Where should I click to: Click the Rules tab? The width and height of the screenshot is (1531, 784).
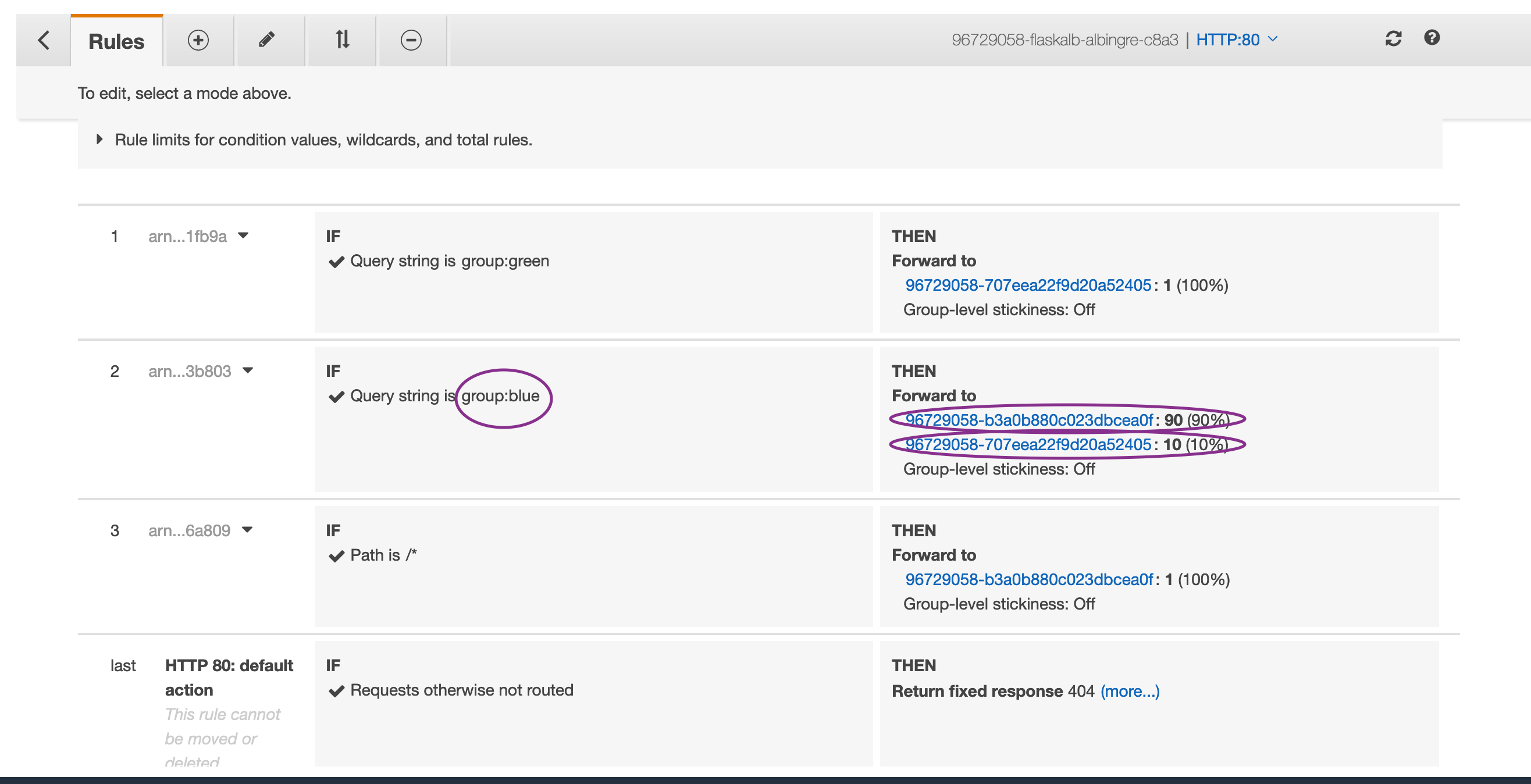[x=114, y=39]
